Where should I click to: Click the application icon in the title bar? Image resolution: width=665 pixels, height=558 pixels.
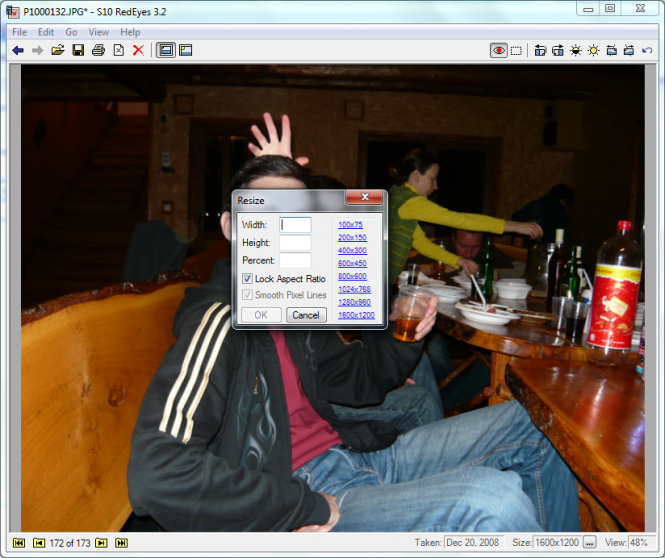[x=13, y=11]
